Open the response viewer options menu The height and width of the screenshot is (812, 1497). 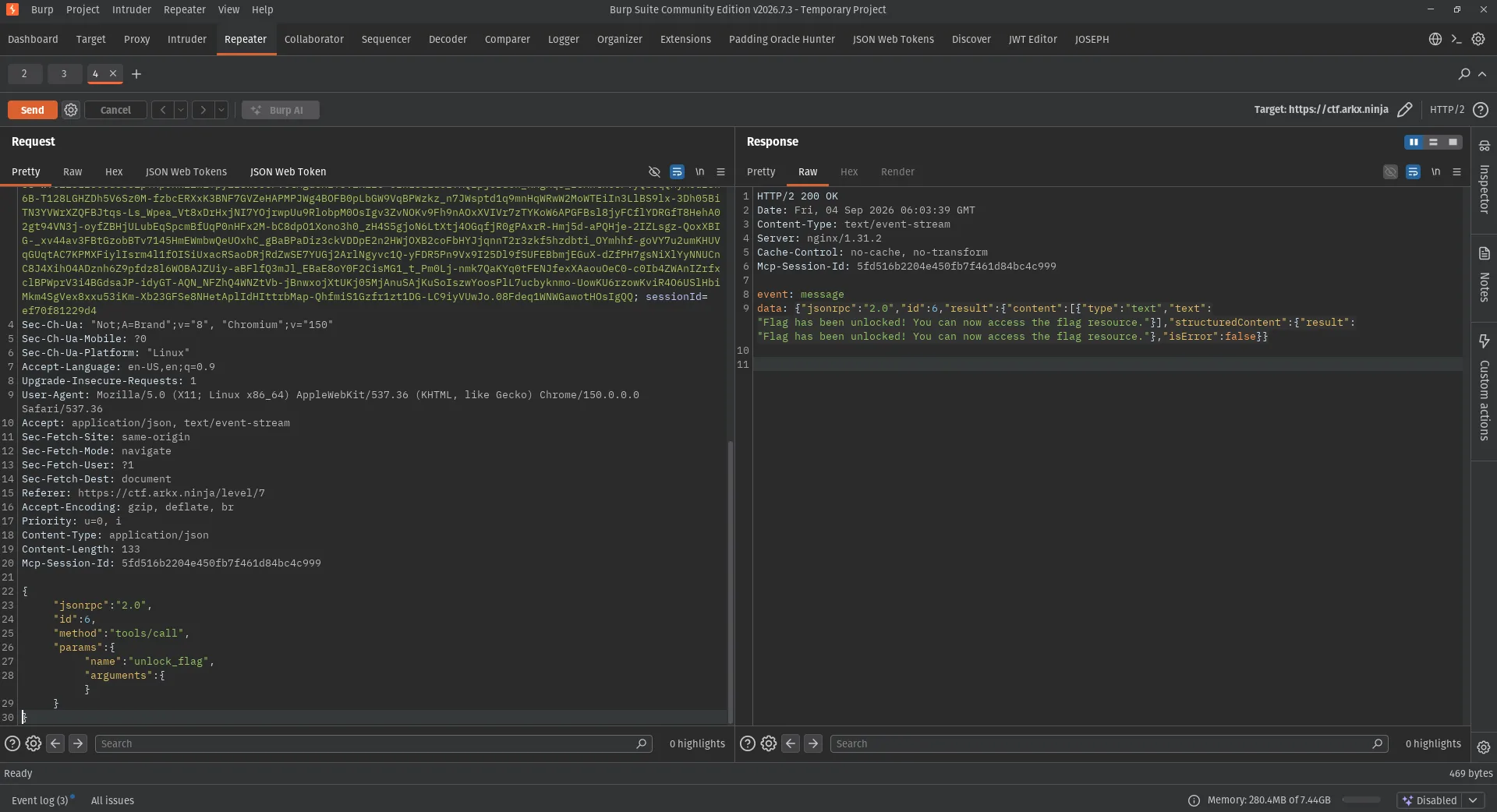click(x=1456, y=171)
